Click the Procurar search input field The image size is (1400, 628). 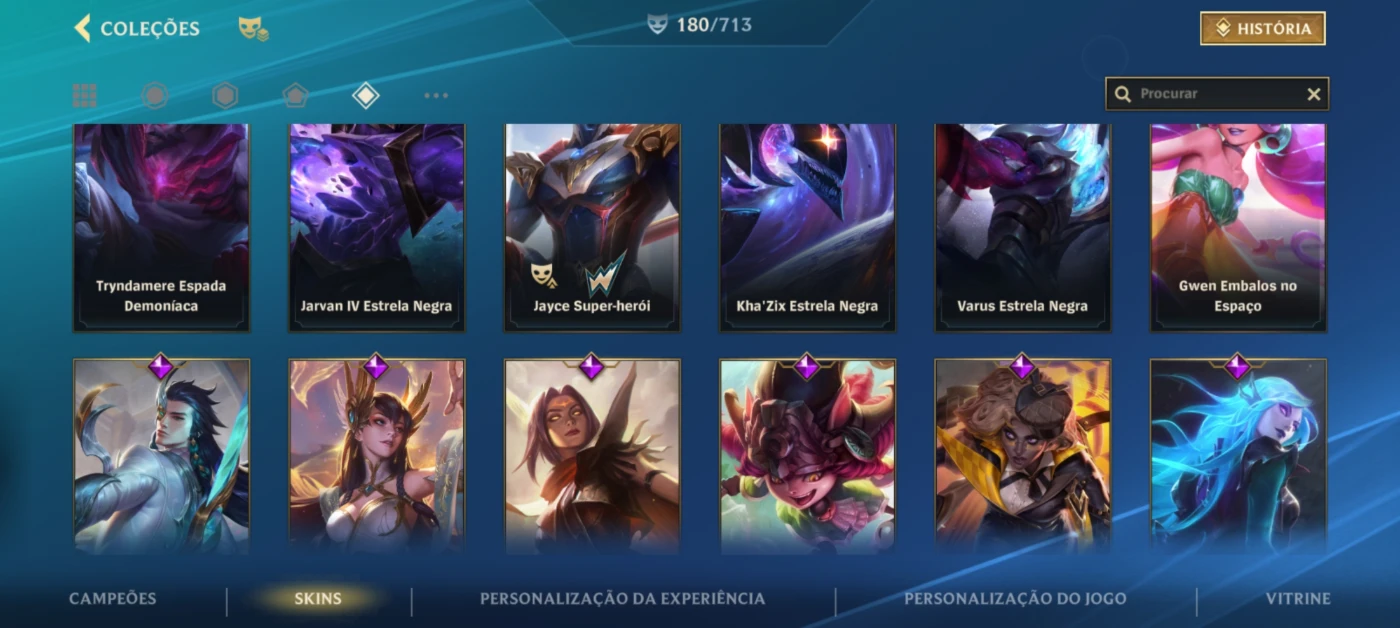[1217, 94]
